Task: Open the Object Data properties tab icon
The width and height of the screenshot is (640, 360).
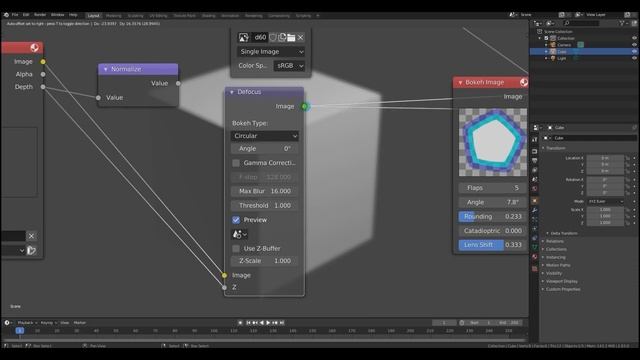Action: 535,247
